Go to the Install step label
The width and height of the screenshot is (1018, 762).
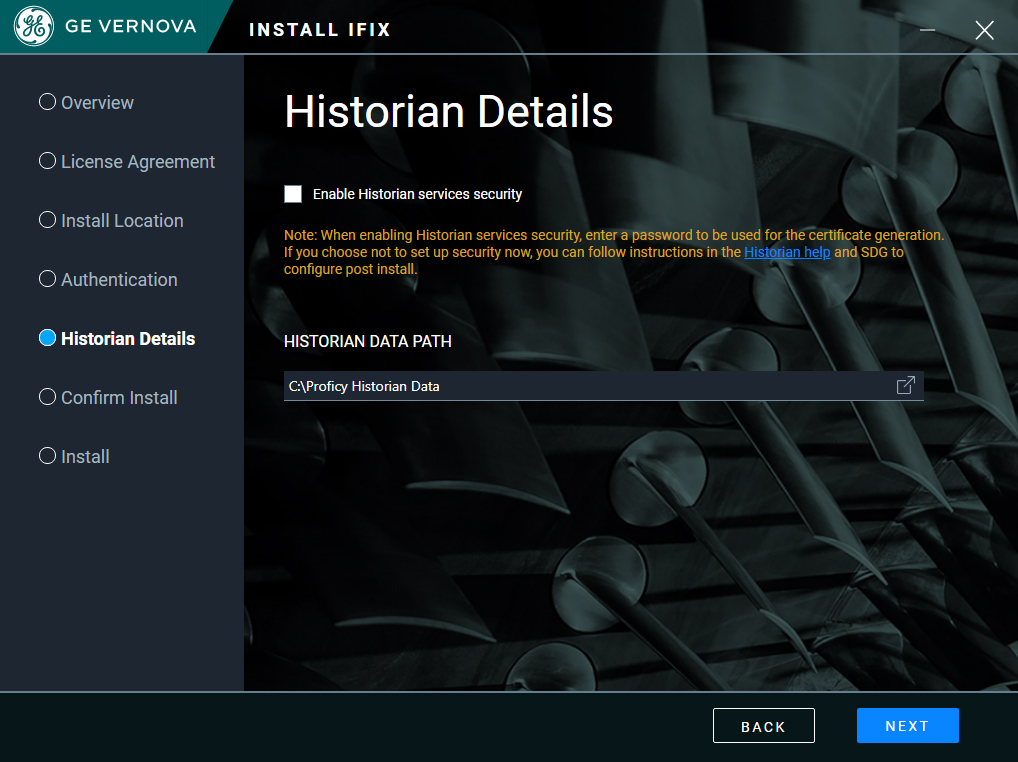click(85, 457)
